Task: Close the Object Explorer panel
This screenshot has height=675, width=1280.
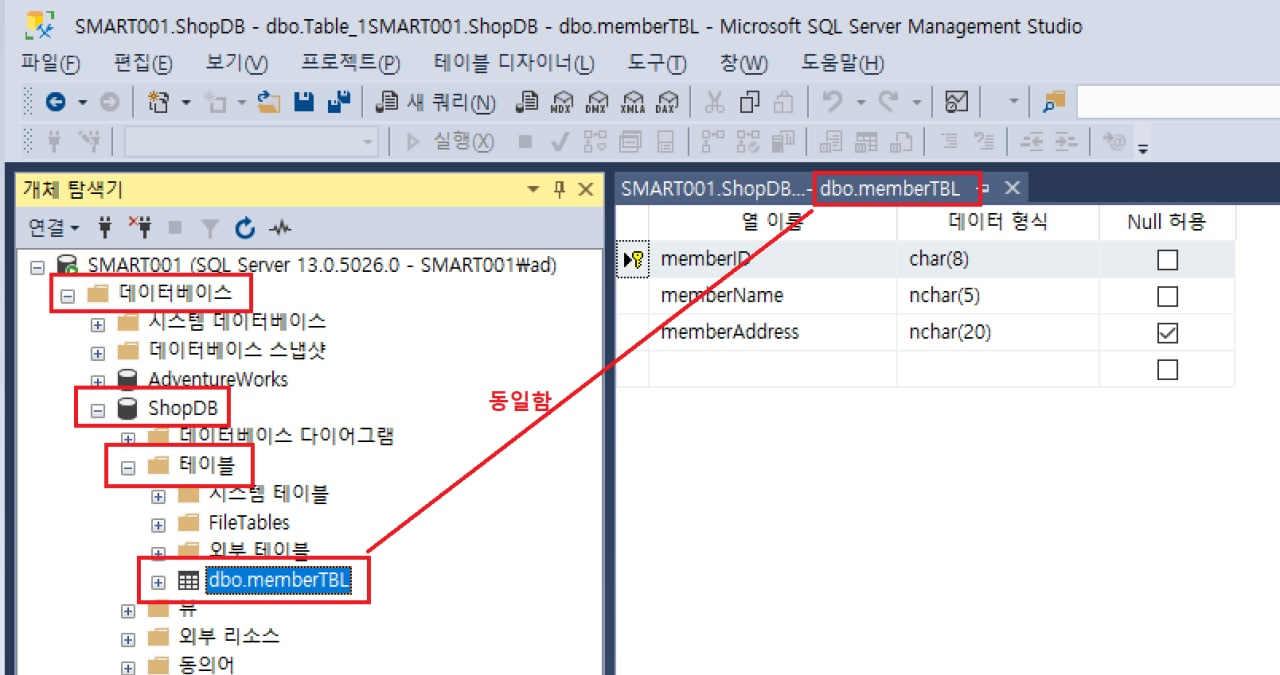Action: click(x=586, y=189)
